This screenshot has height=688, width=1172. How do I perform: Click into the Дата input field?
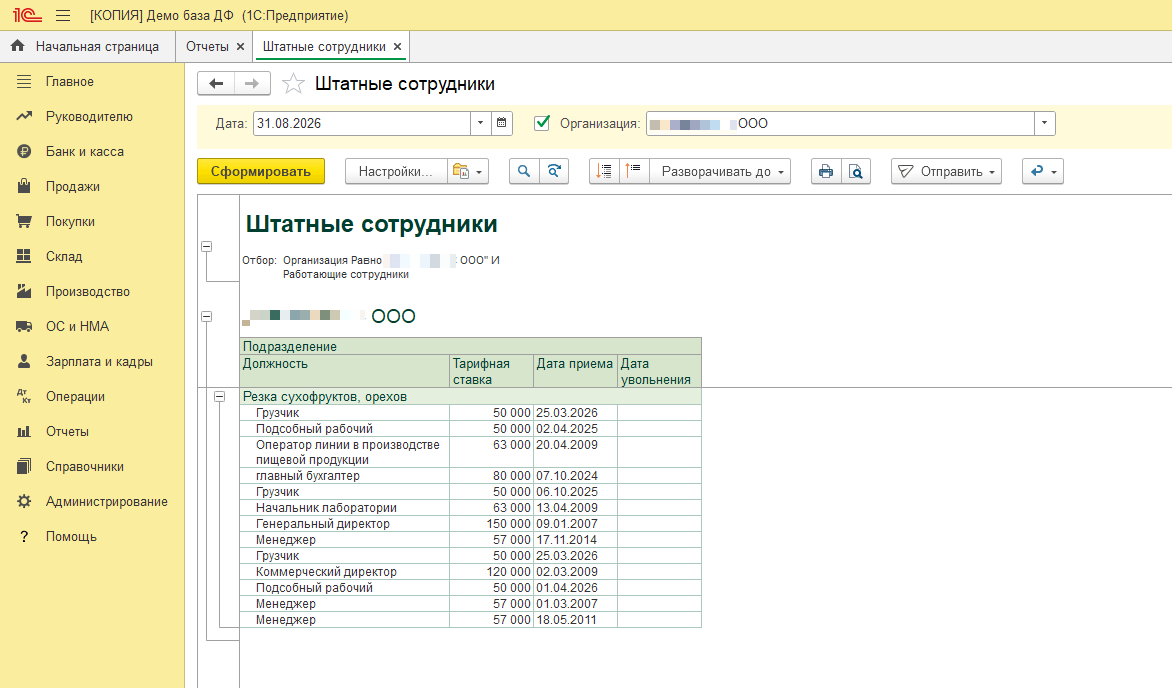(362, 123)
